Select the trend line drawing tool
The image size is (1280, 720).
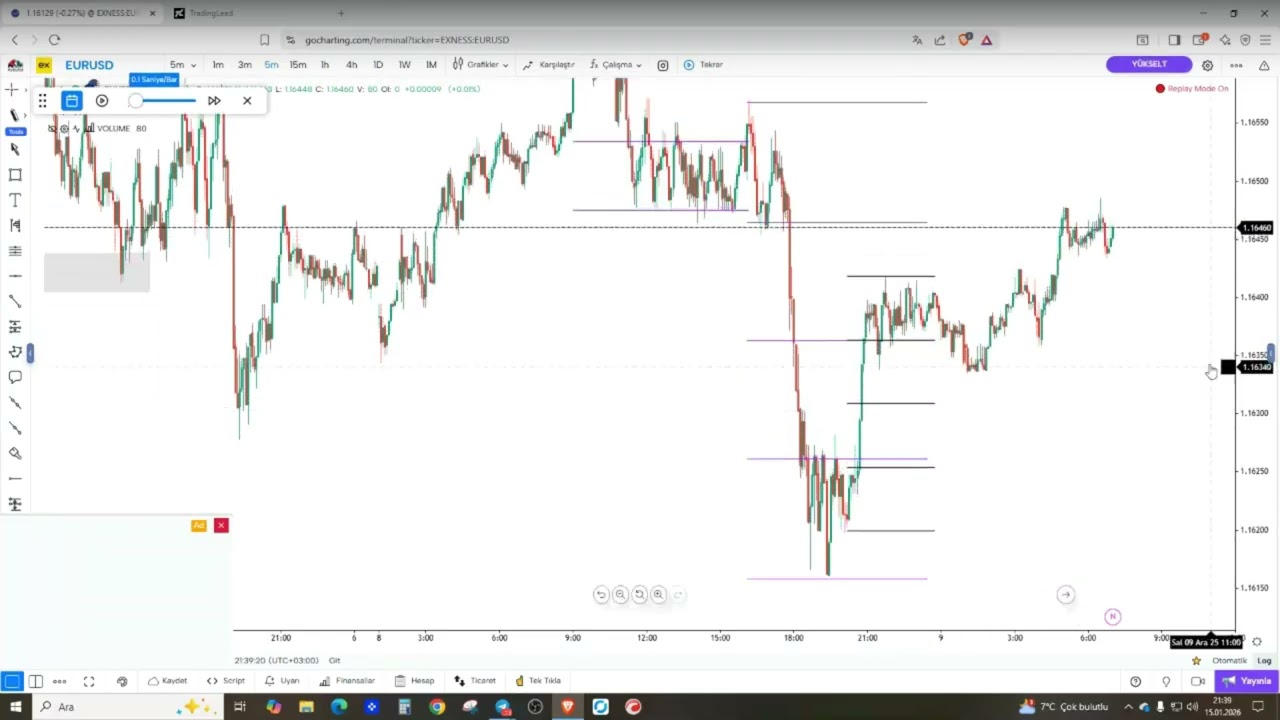pos(14,300)
